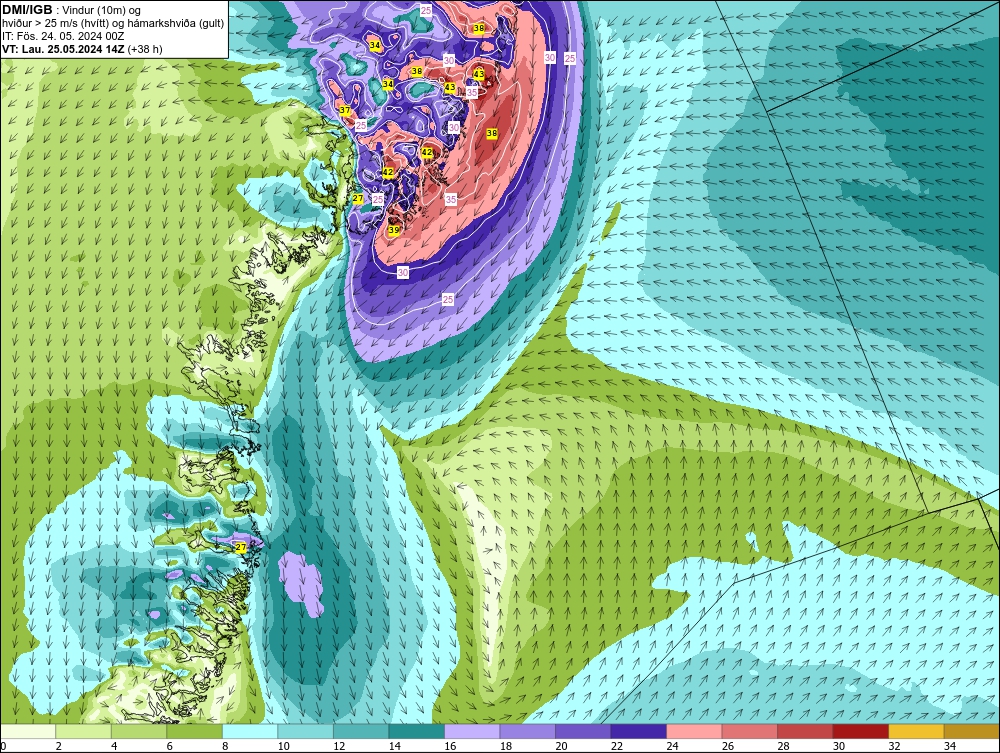Pick the 16–18 m/s lavender legend swatch
This screenshot has width=1000, height=753.
point(472,731)
